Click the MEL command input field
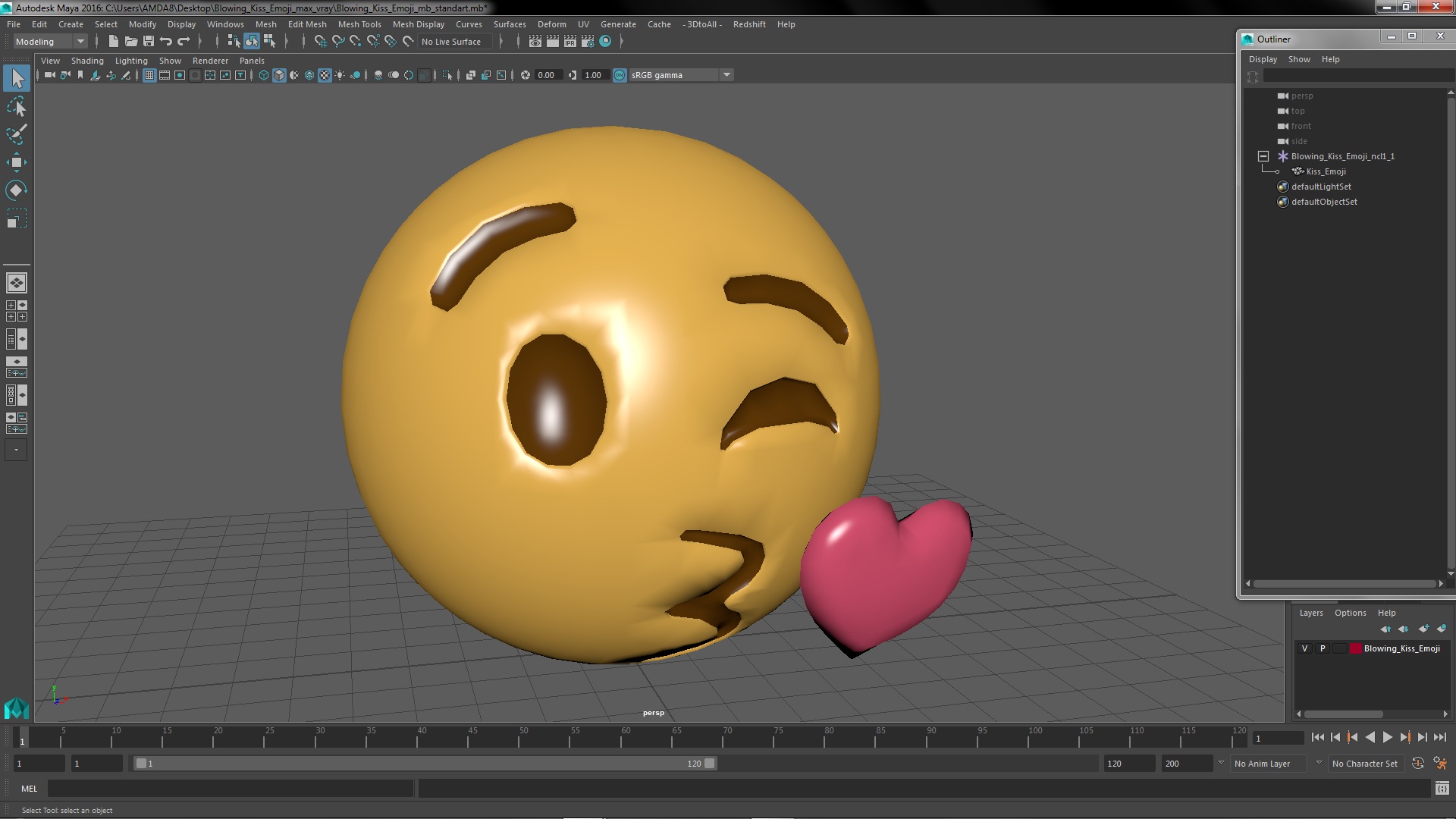 point(231,789)
